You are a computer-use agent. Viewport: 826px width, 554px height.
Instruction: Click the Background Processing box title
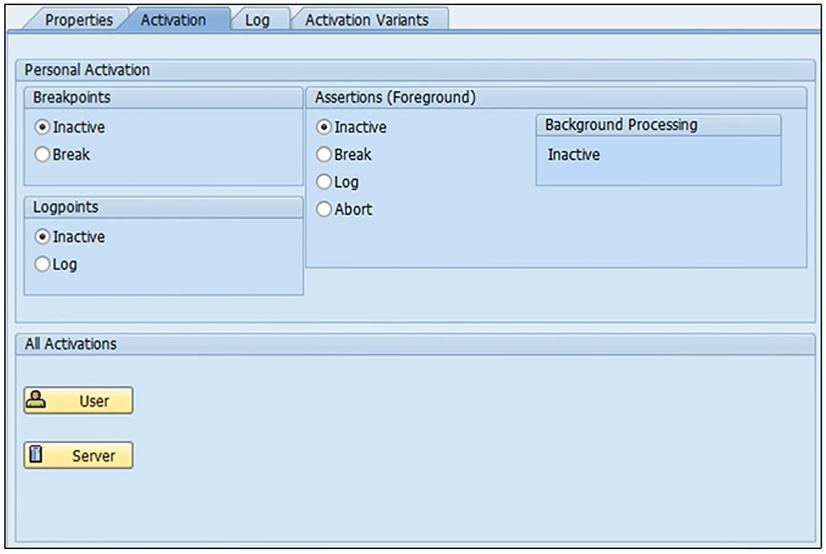621,125
